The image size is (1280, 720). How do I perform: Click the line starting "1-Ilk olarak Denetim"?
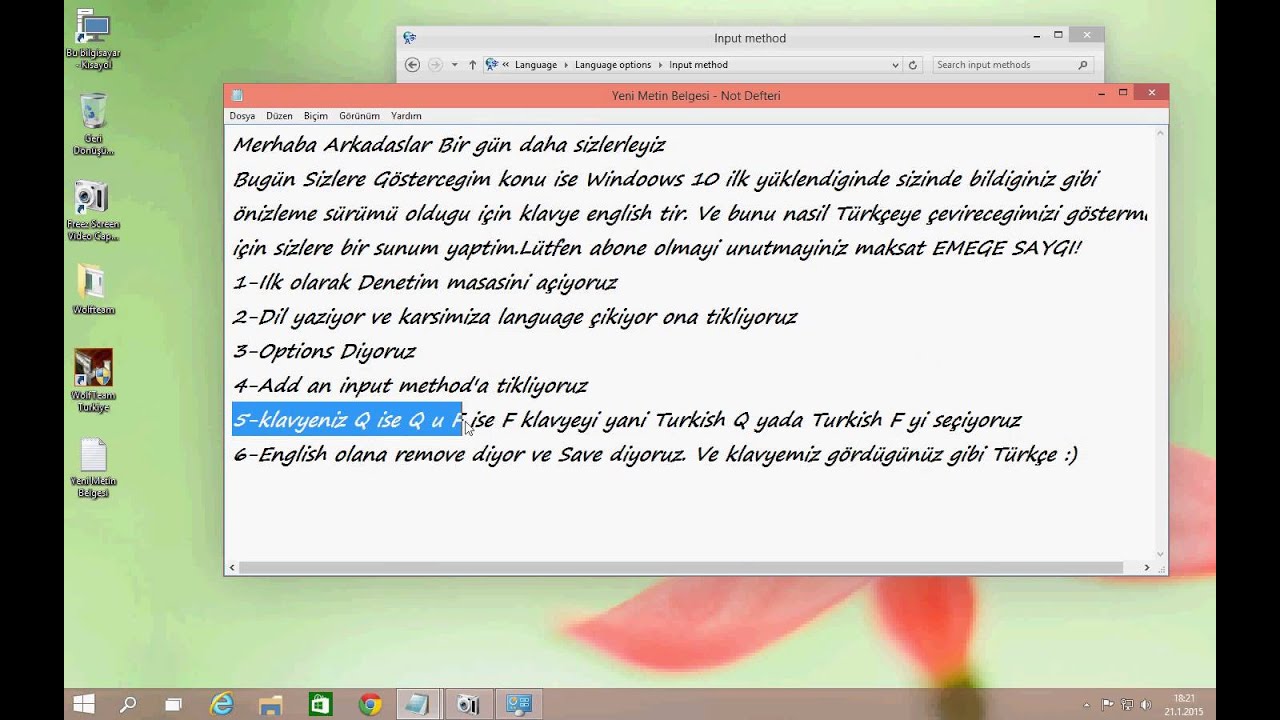pyautogui.click(x=425, y=283)
